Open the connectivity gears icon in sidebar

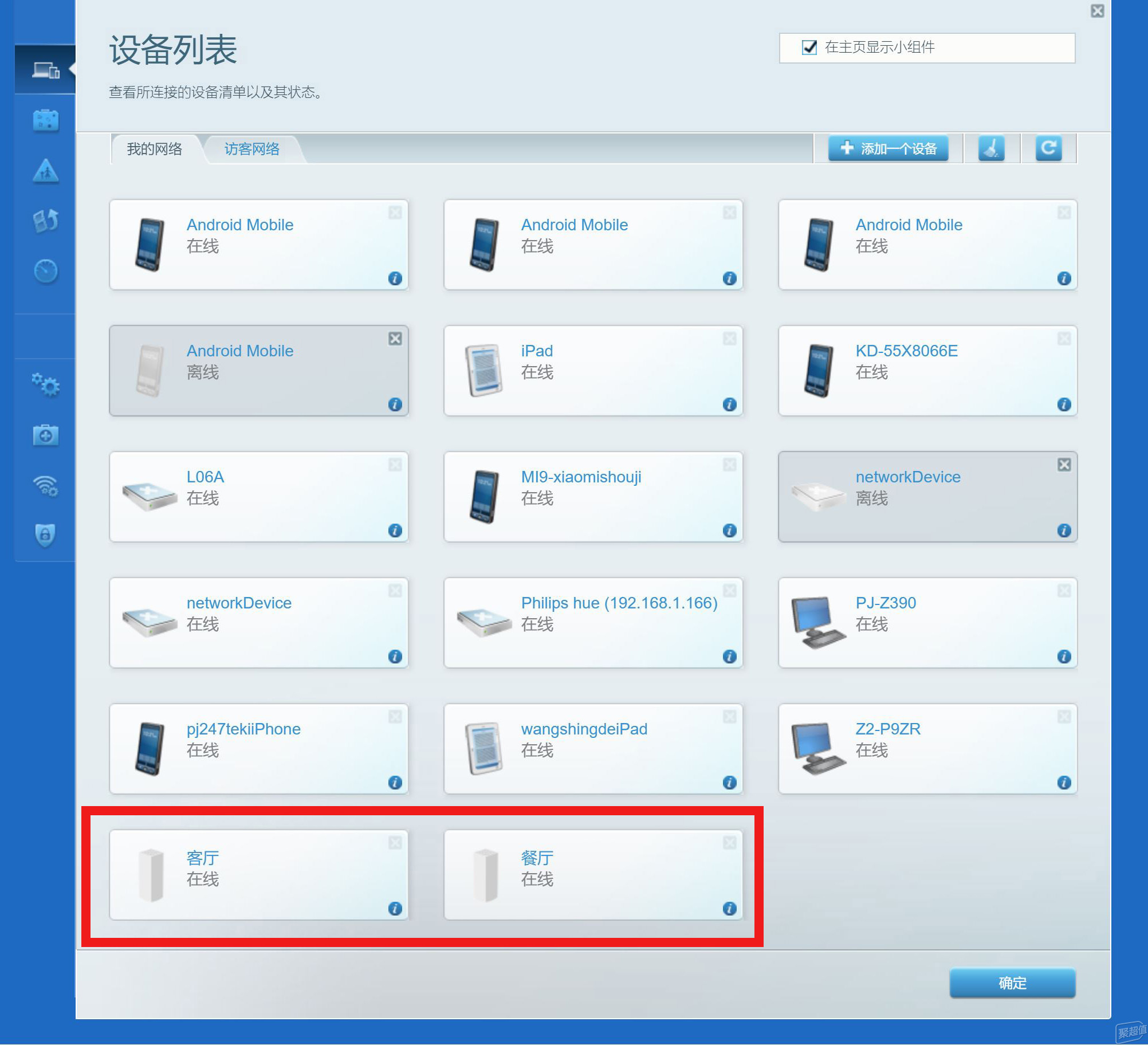coord(46,384)
